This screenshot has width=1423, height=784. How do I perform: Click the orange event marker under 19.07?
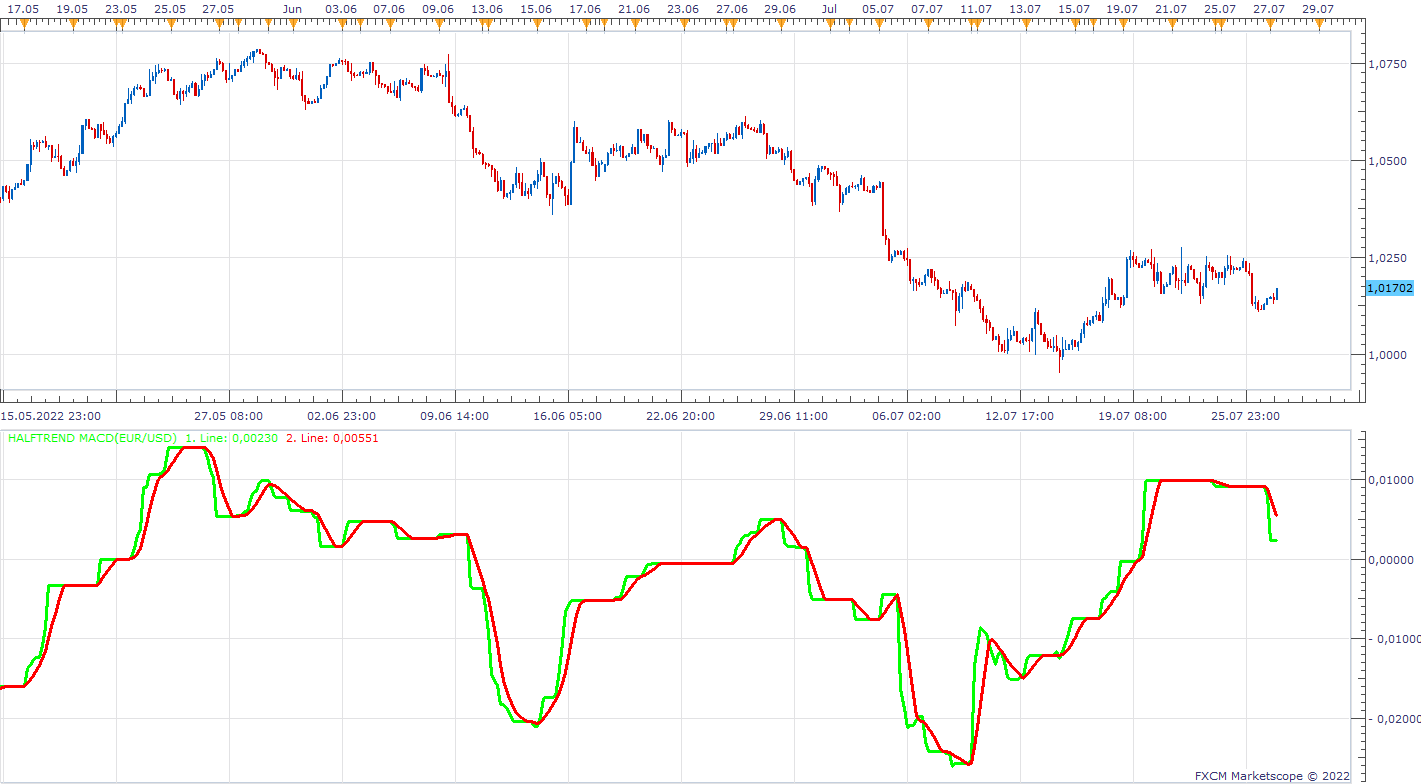pyautogui.click(x=1123, y=24)
